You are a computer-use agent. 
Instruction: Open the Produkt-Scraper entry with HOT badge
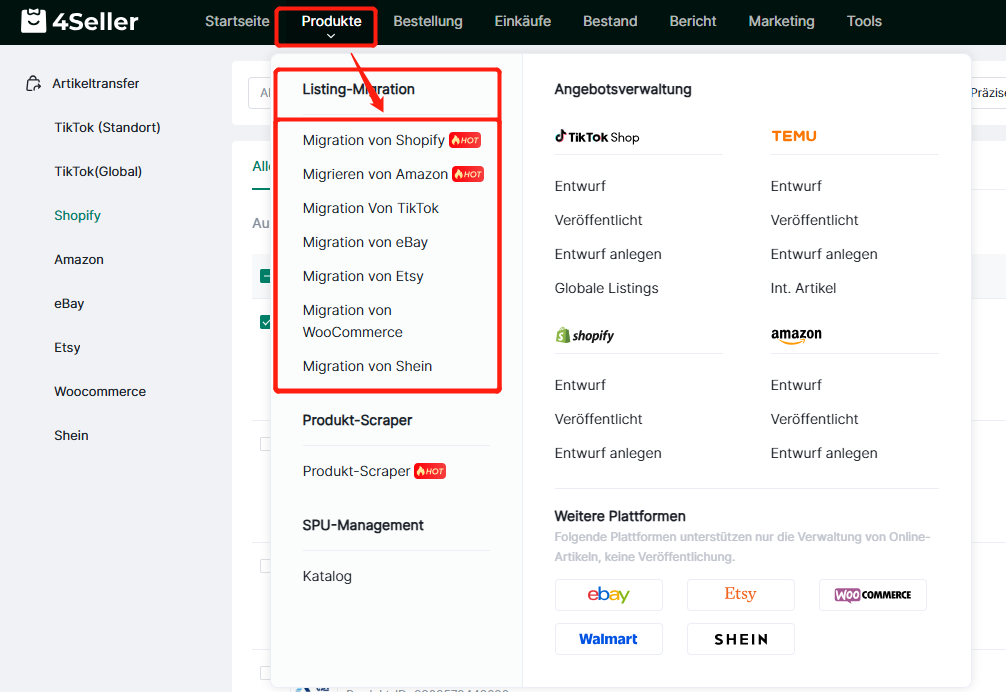(x=374, y=471)
